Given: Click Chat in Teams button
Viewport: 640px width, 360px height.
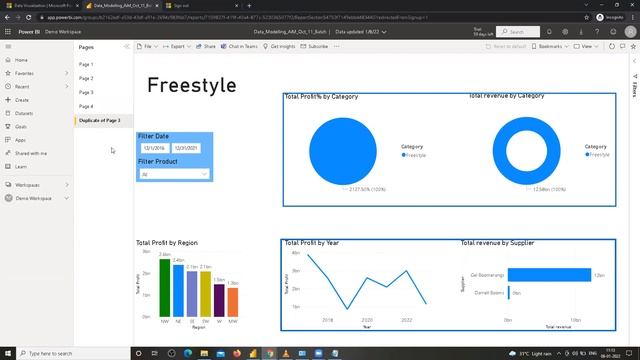Looking at the screenshot, I should (239, 47).
